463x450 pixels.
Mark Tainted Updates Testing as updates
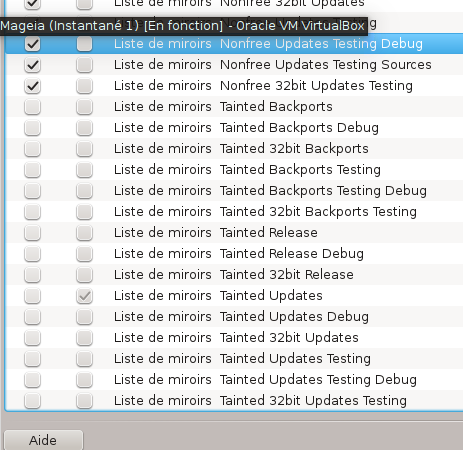point(84,359)
